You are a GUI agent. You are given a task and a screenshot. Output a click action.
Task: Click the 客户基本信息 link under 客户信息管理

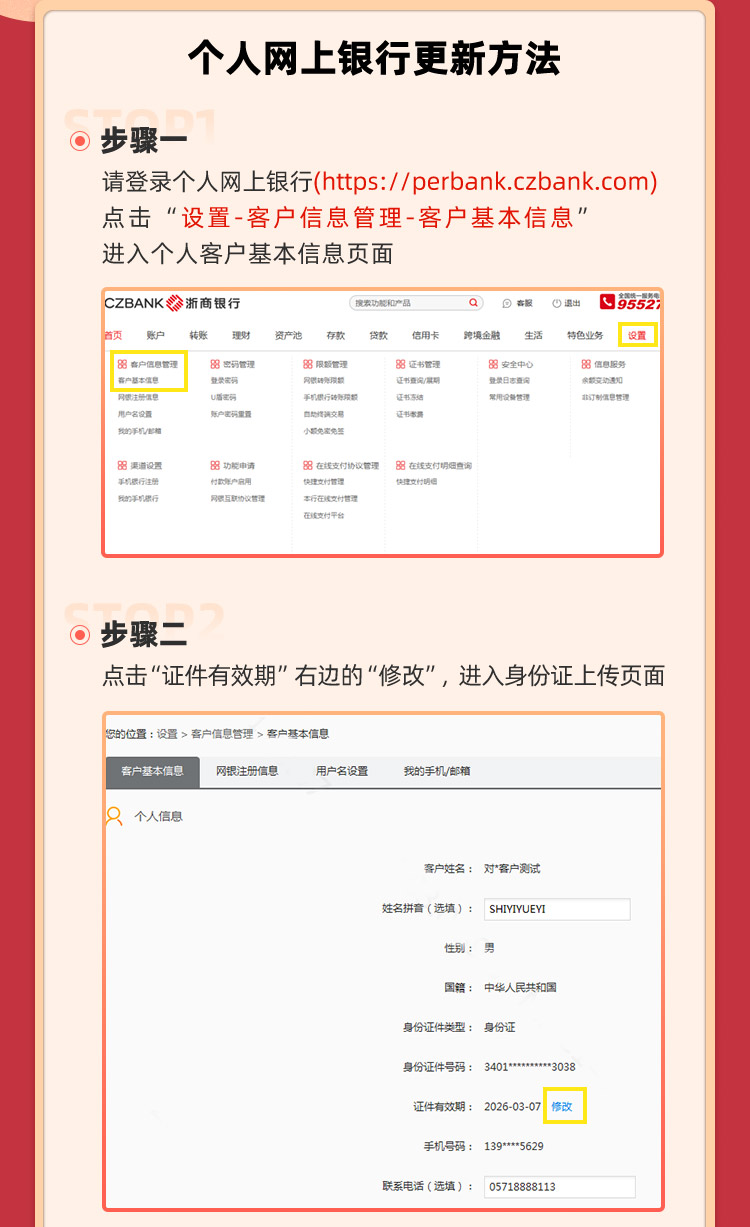(138, 381)
